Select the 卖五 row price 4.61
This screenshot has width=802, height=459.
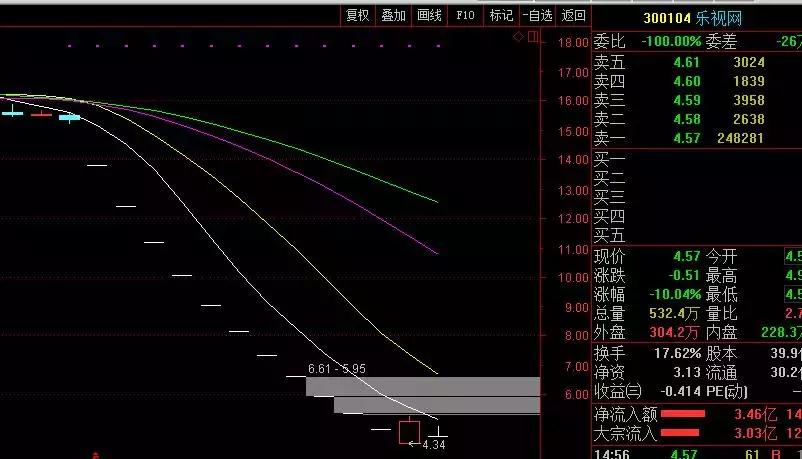(686, 62)
